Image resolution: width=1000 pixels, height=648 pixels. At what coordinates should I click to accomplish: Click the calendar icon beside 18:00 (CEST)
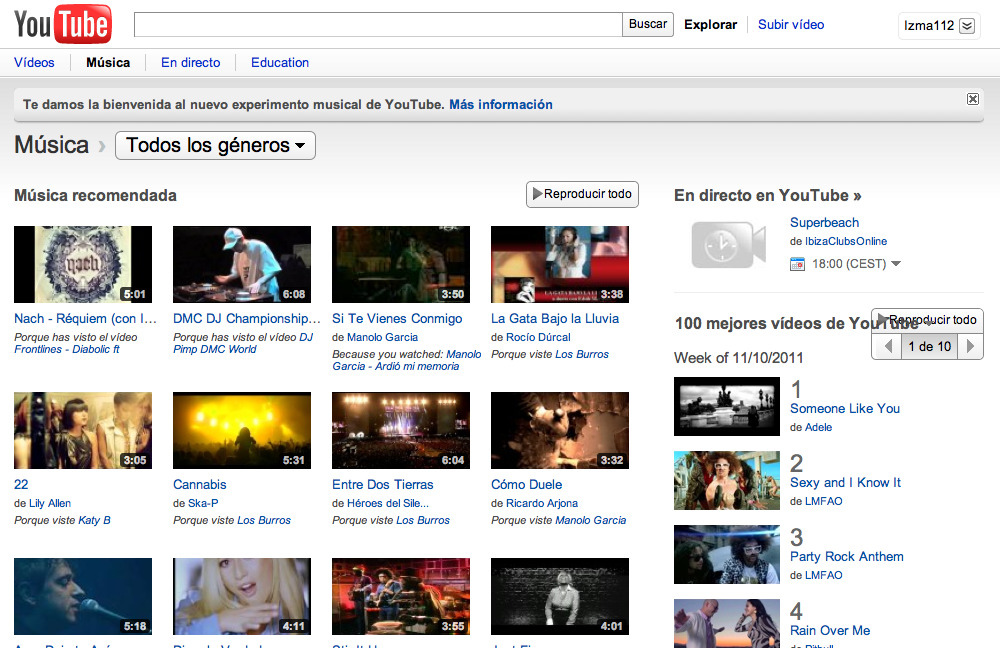797,264
